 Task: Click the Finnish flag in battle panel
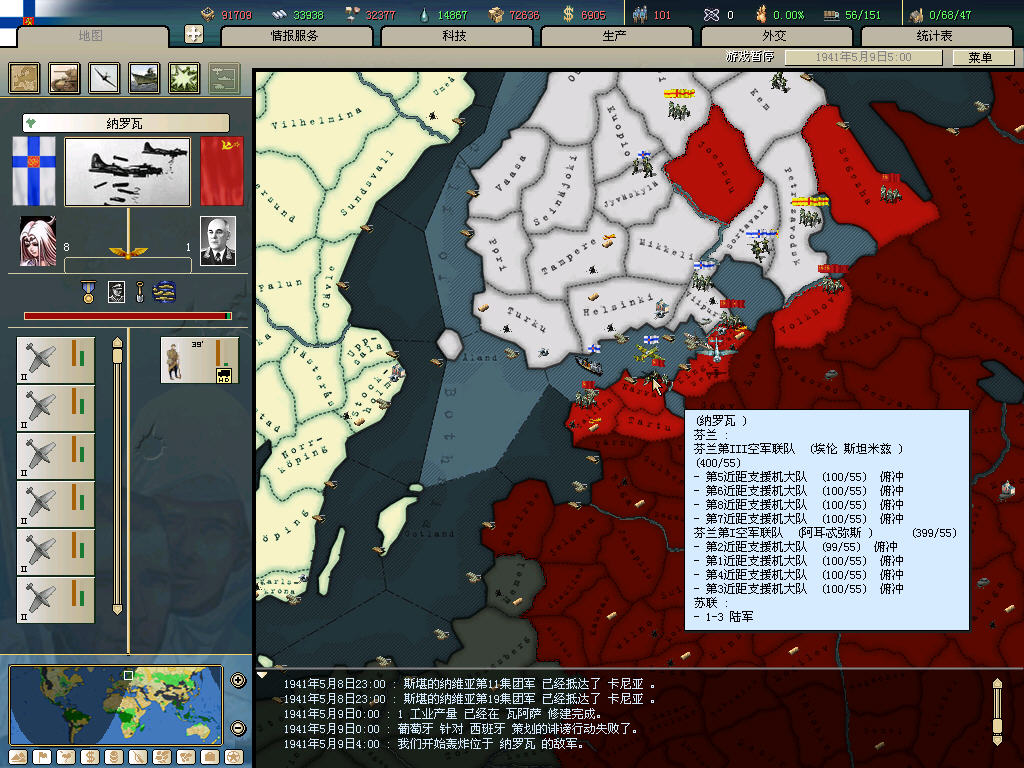[34, 171]
